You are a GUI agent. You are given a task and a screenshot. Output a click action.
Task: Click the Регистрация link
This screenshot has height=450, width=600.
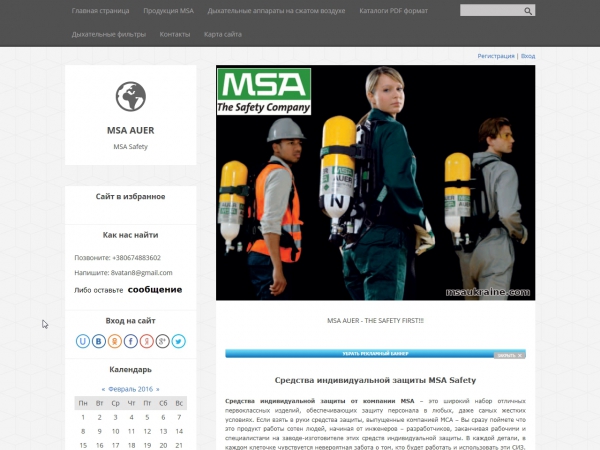tap(496, 56)
